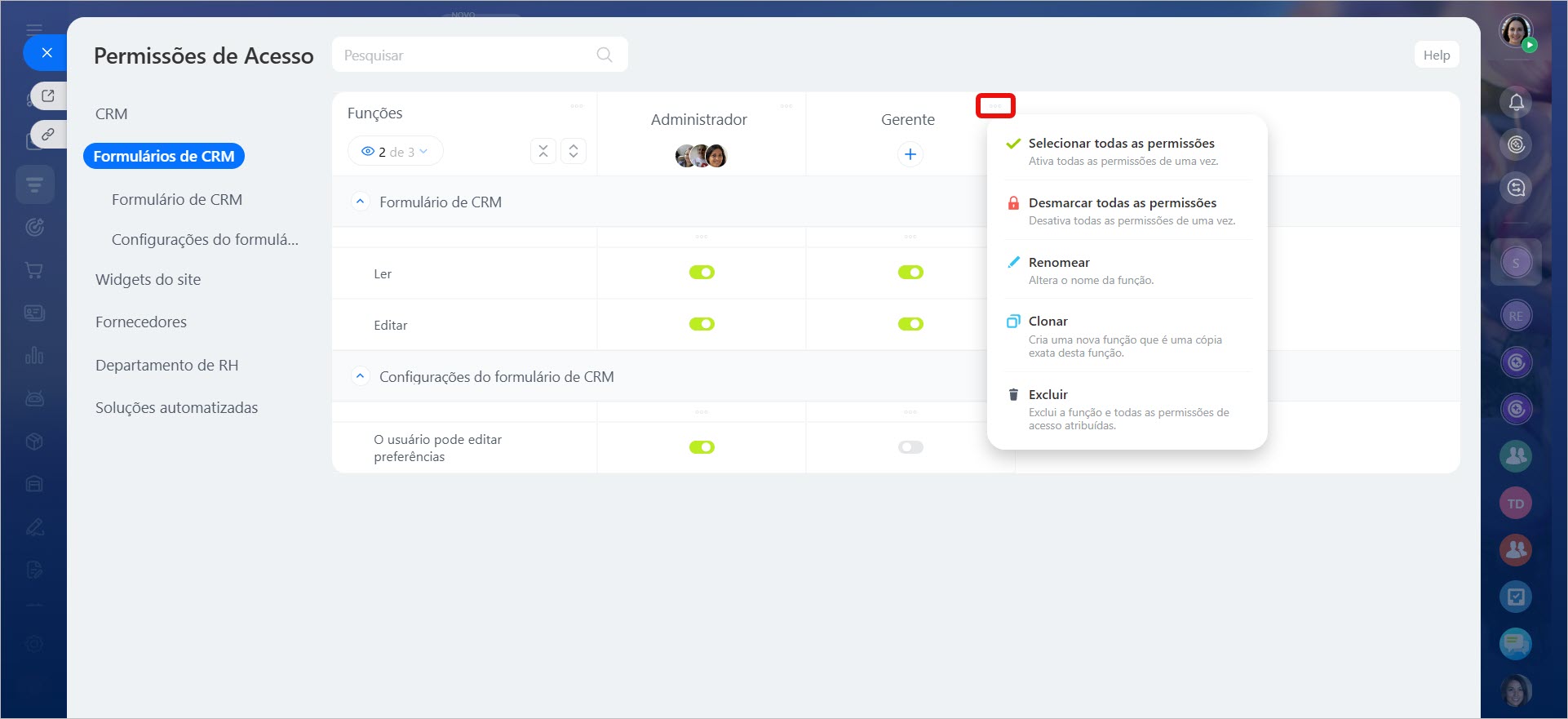Viewport: 1568px width, 719px height.
Task: Toggle Ler permission for Administrador
Action: [x=702, y=273]
